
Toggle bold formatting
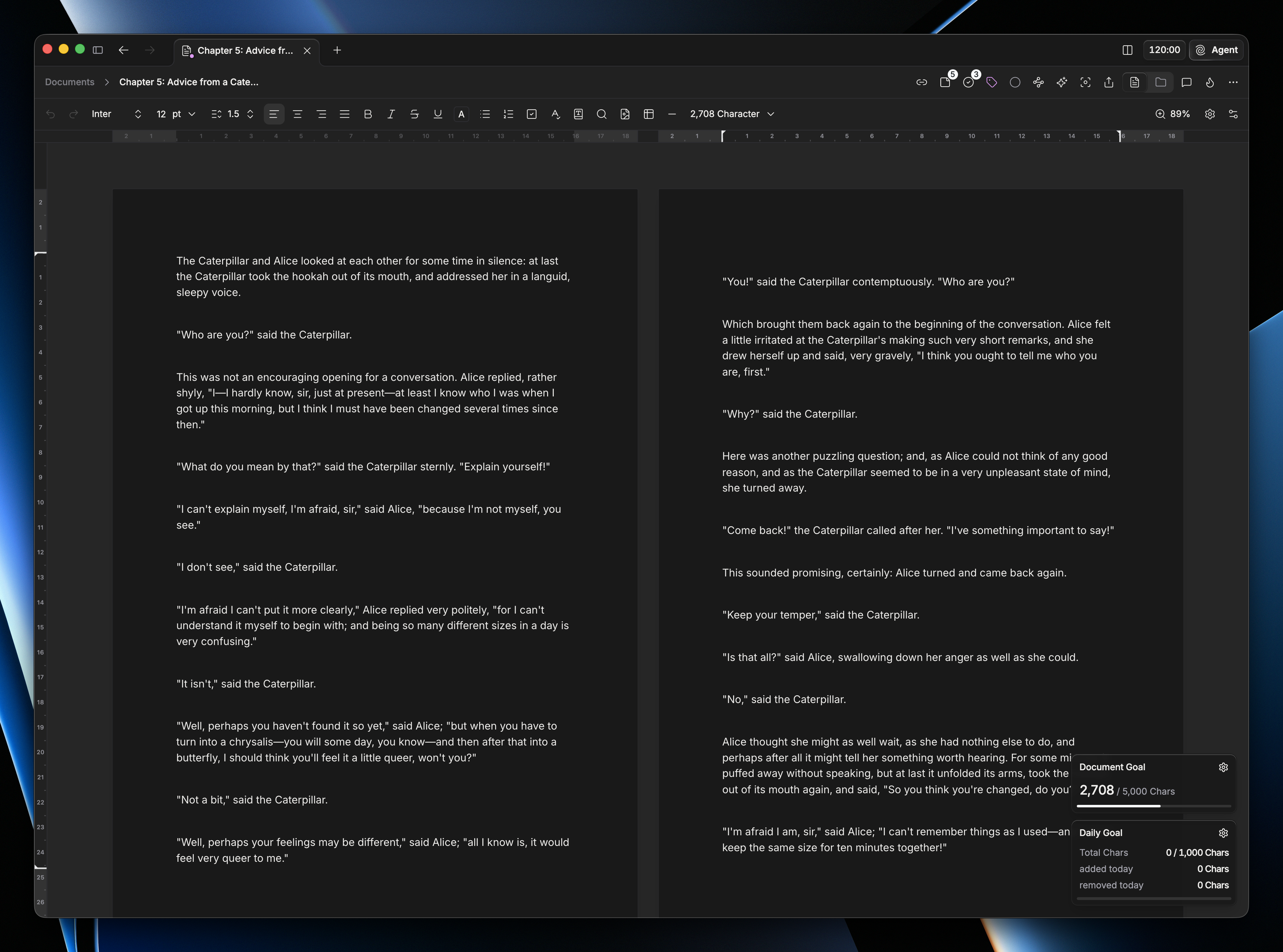point(367,114)
